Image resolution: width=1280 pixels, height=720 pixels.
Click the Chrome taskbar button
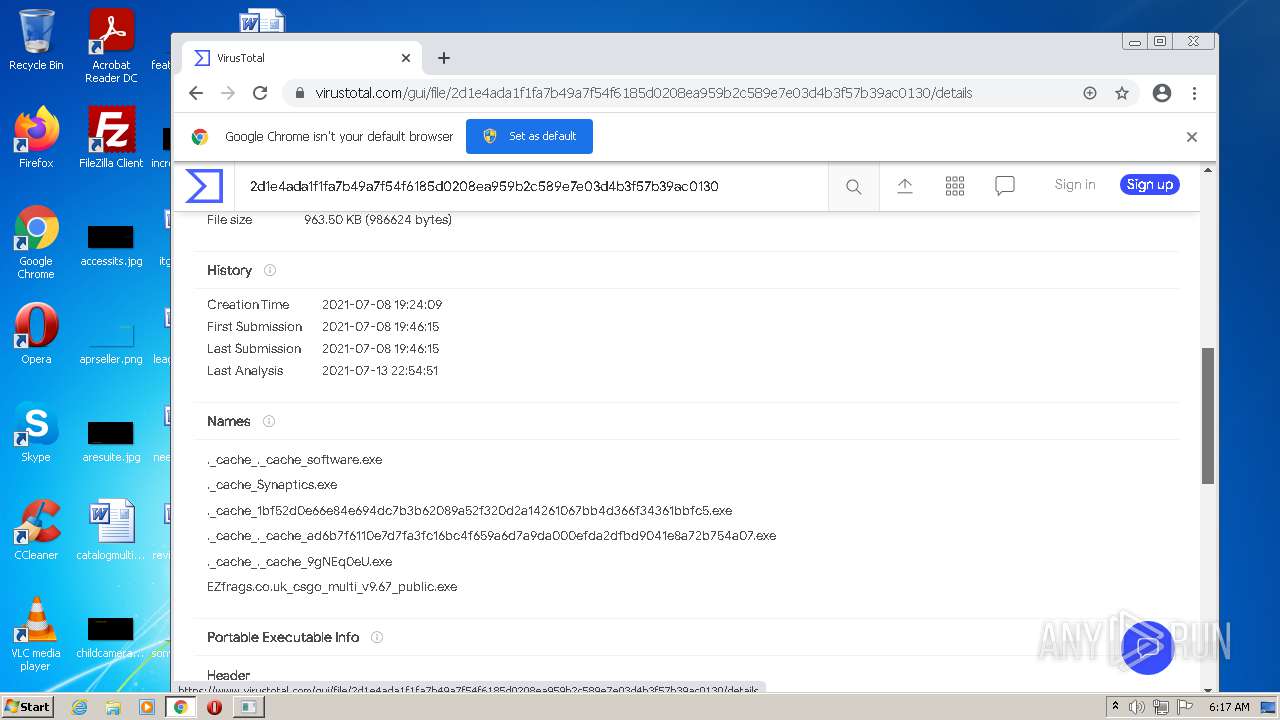180,707
